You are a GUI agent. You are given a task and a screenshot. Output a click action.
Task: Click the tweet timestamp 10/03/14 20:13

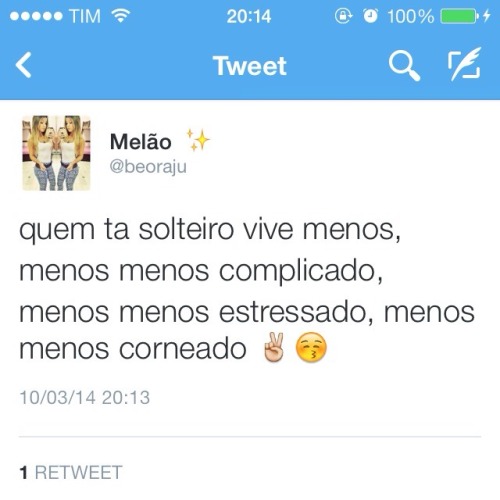pyautogui.click(x=85, y=397)
